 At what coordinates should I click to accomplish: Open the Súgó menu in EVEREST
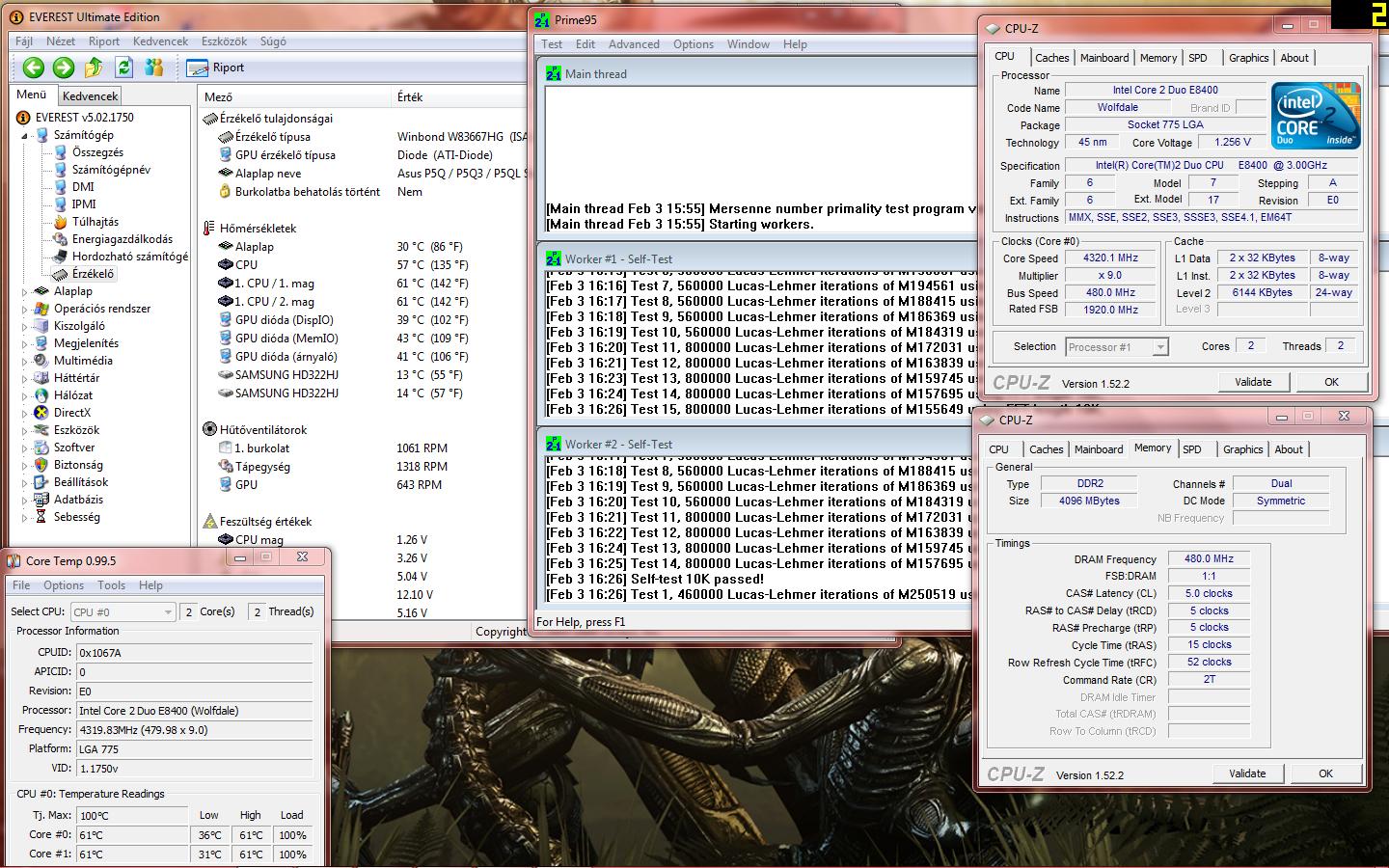pos(273,41)
